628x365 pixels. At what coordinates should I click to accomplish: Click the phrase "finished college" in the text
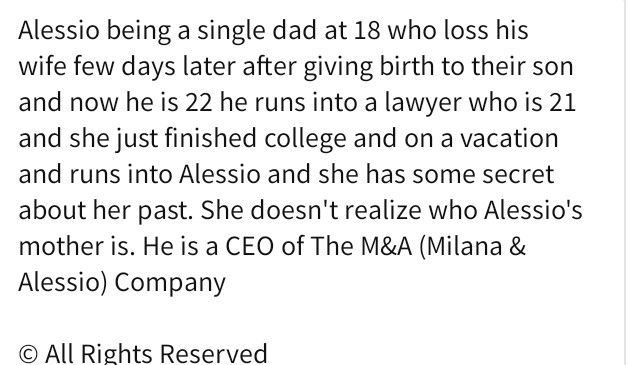[x=256, y=139]
